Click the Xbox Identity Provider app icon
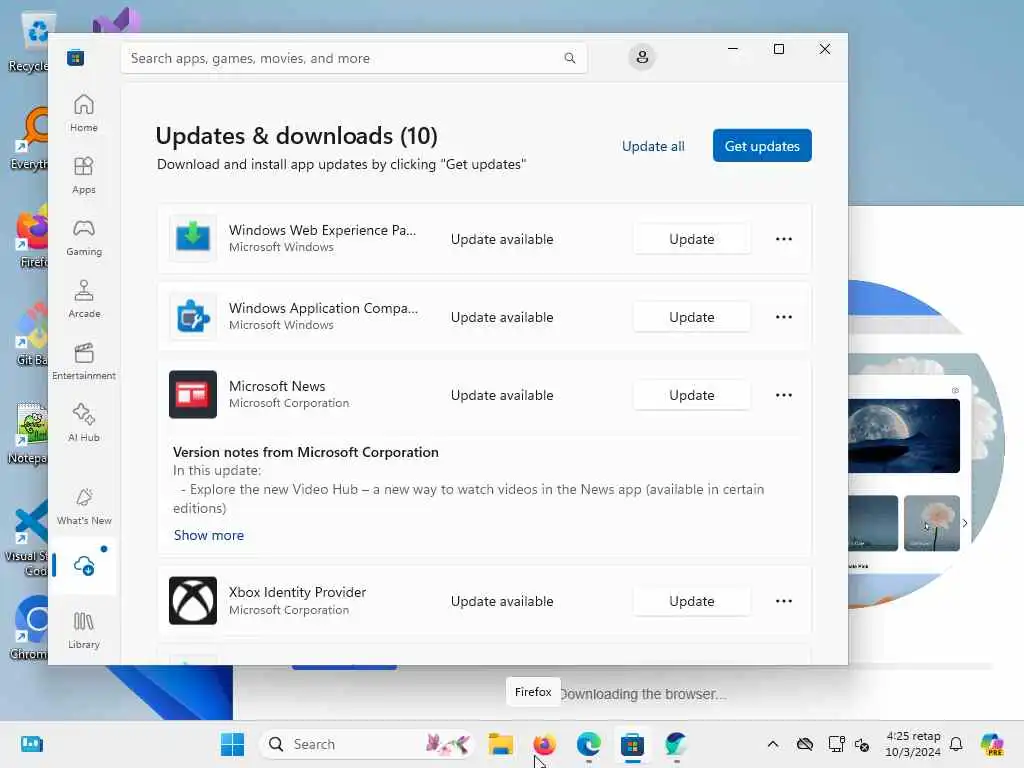This screenshot has width=1024, height=768. [193, 600]
